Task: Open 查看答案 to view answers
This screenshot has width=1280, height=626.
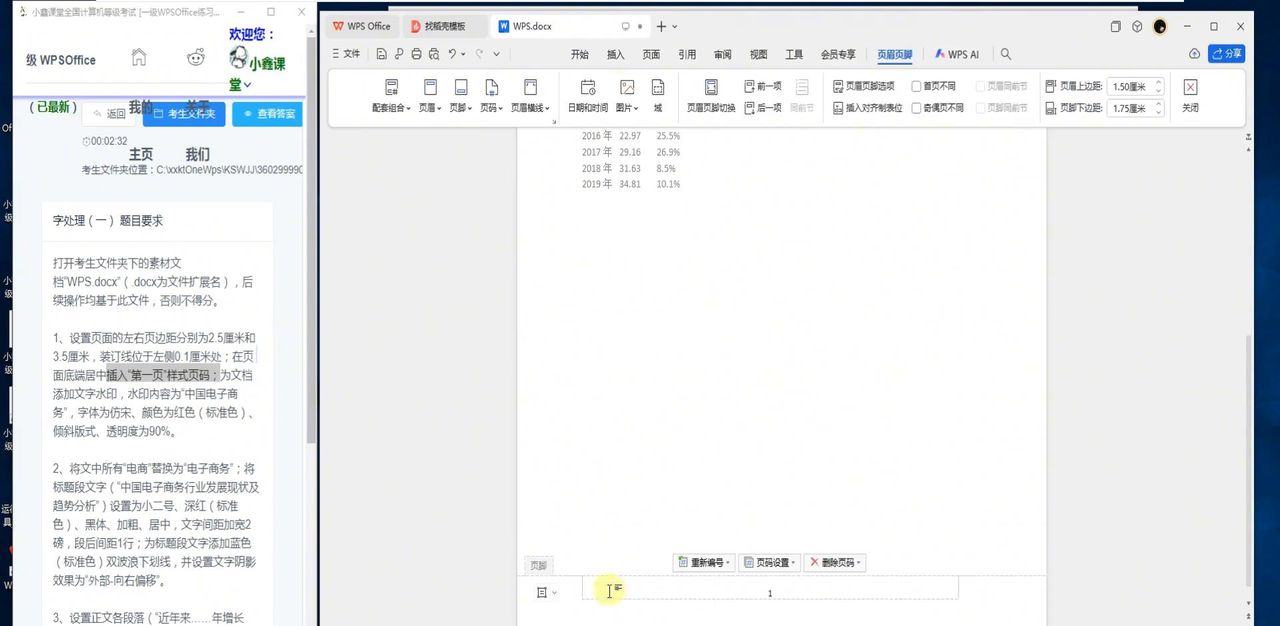Action: pos(266,114)
